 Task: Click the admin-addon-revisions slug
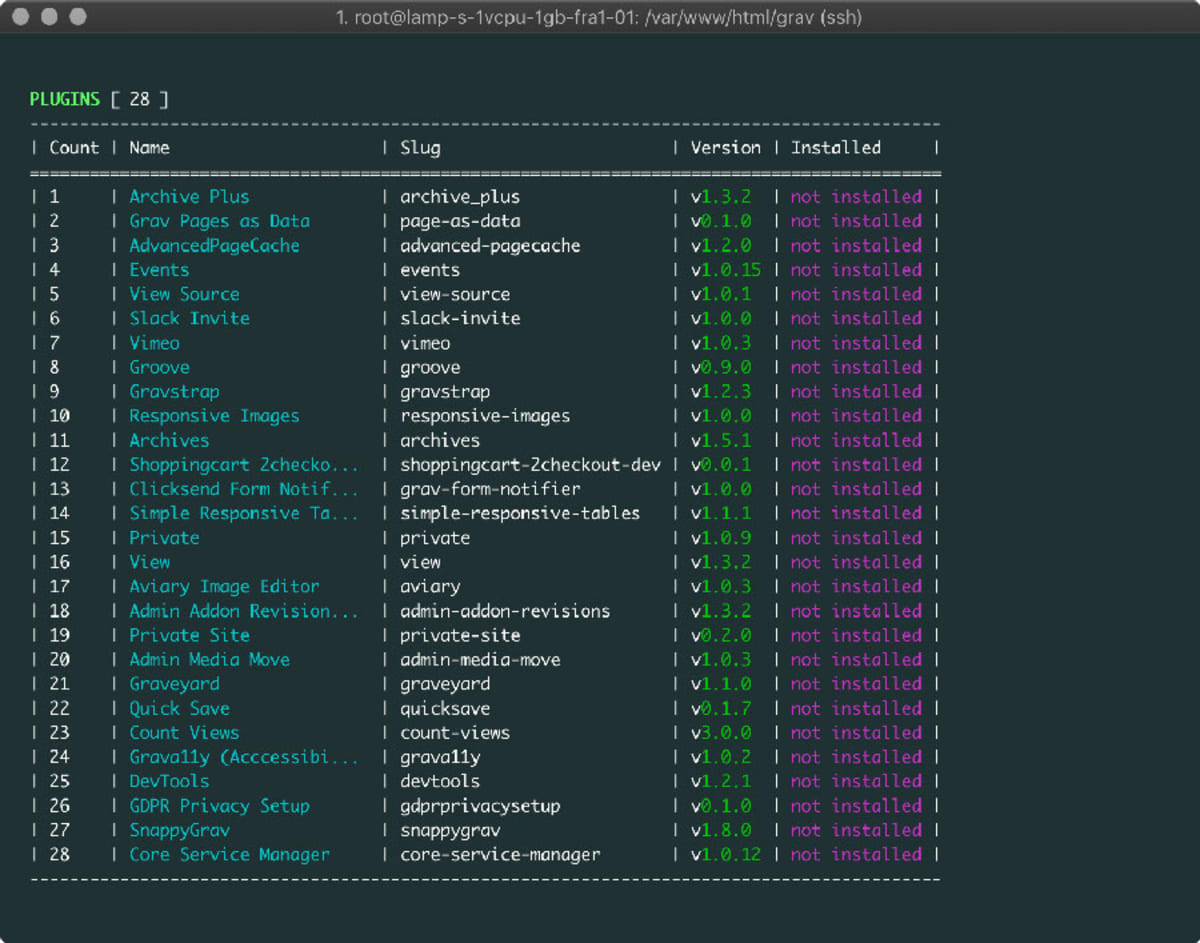click(505, 611)
